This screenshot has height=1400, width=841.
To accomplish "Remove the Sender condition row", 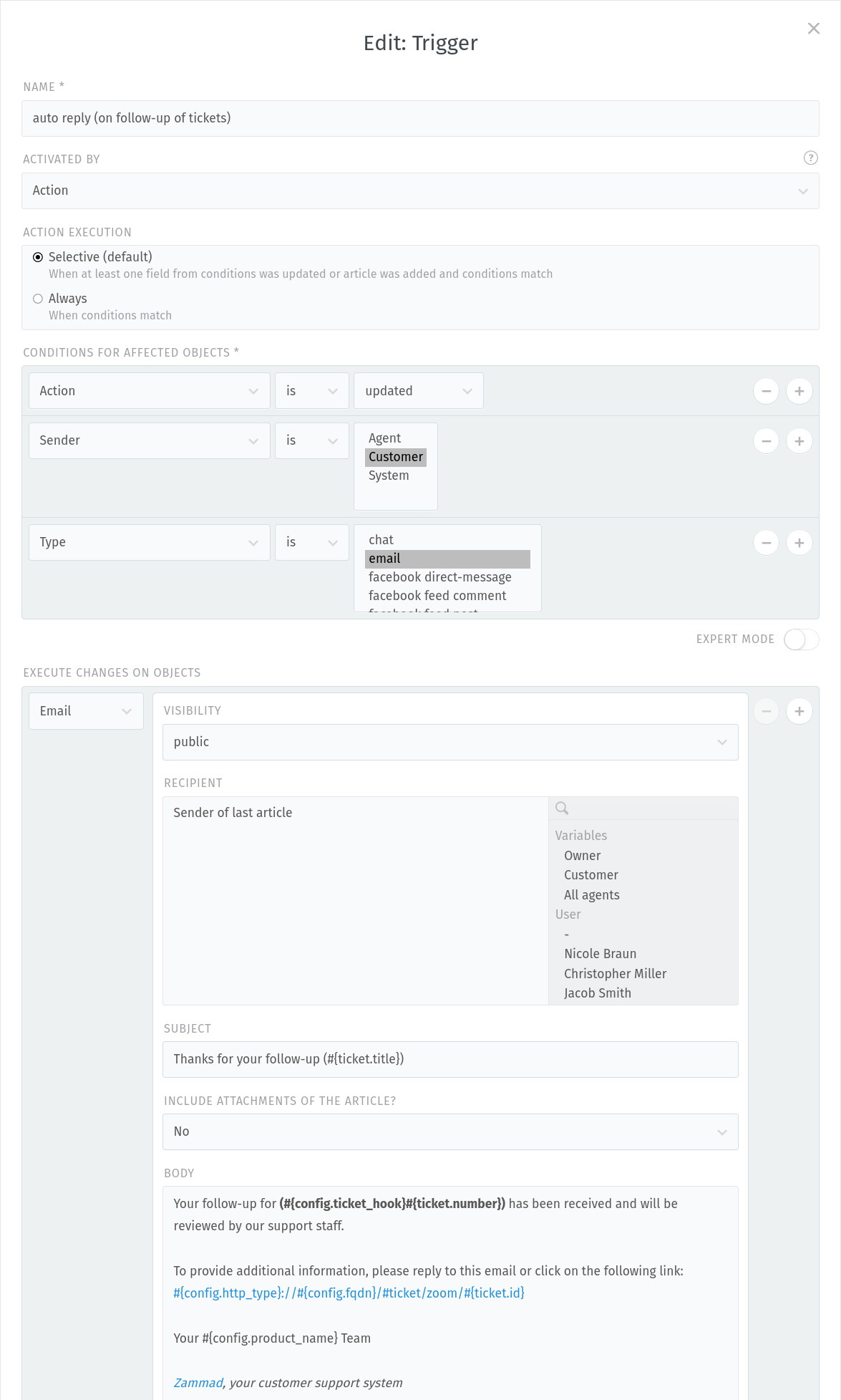I will [x=766, y=441].
